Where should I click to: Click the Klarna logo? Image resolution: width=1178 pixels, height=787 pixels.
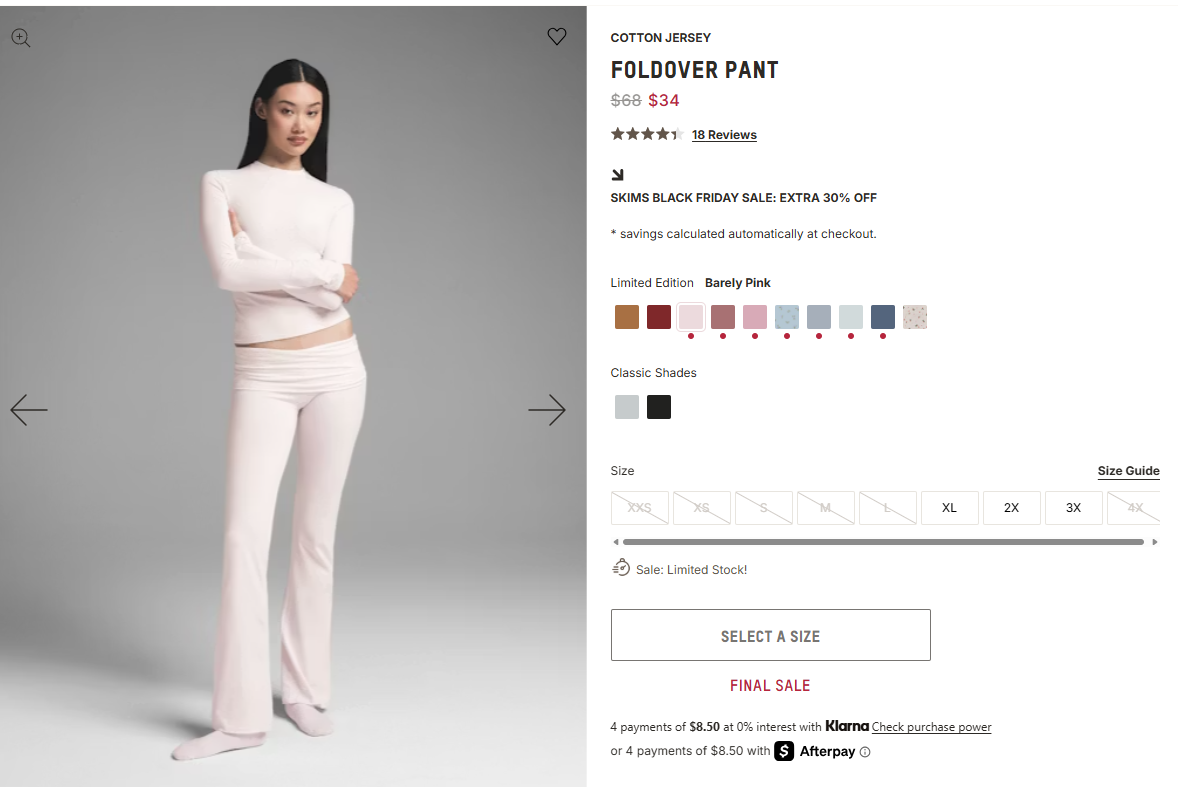(847, 726)
